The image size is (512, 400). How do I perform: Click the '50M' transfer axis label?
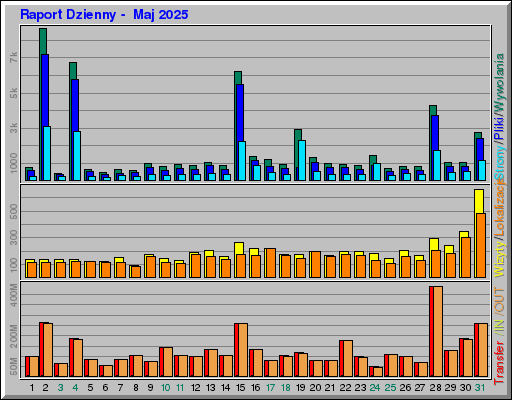click(x=14, y=366)
